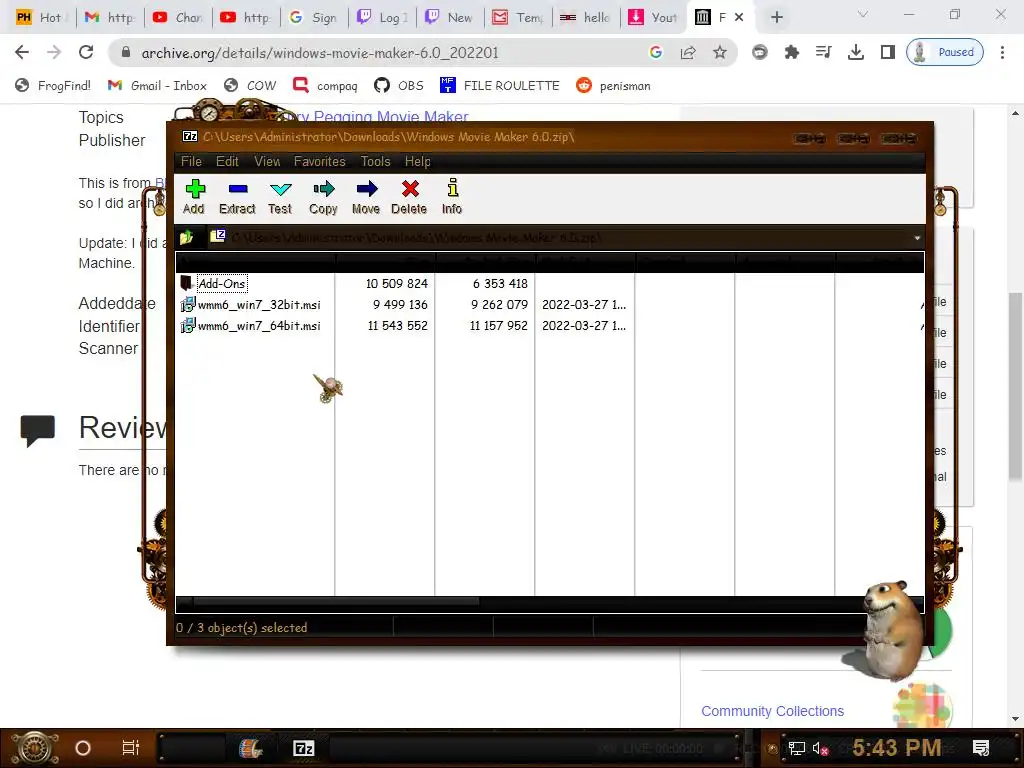Open the FILE ROULETTE bookmark
This screenshot has width=1024, height=768.
500,86
